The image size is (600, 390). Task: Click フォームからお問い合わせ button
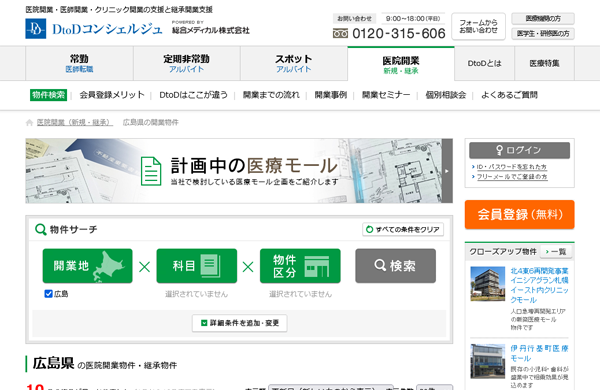478,26
